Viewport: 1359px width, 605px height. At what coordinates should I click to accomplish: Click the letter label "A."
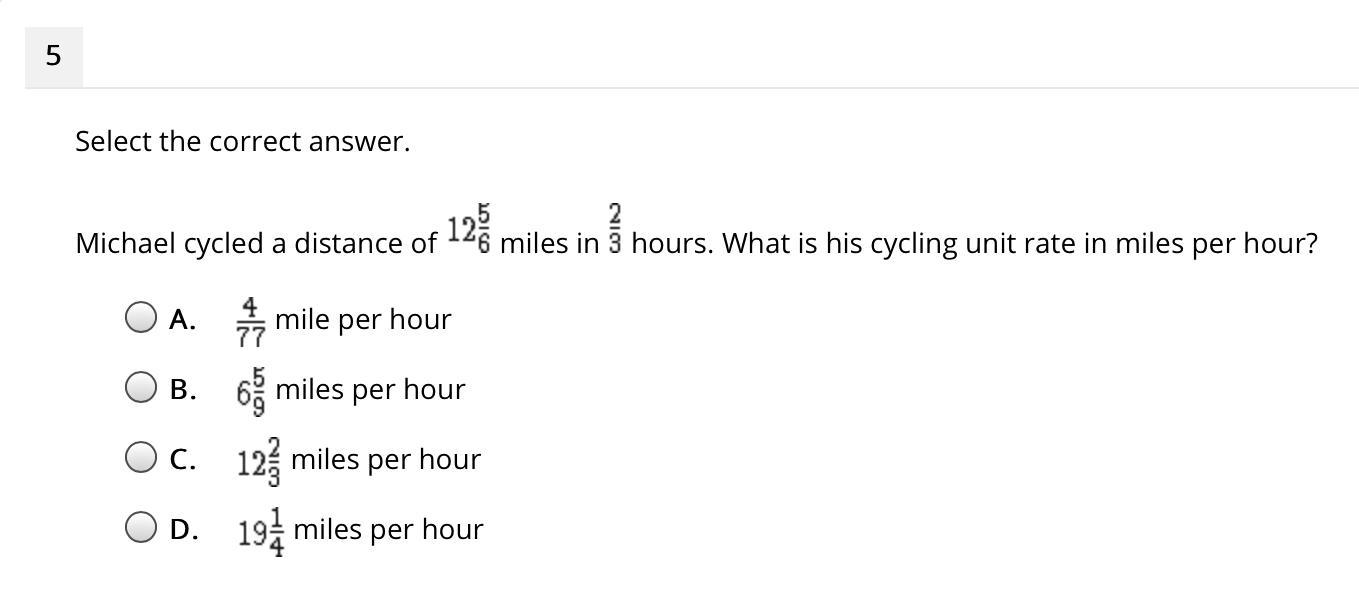(x=182, y=319)
